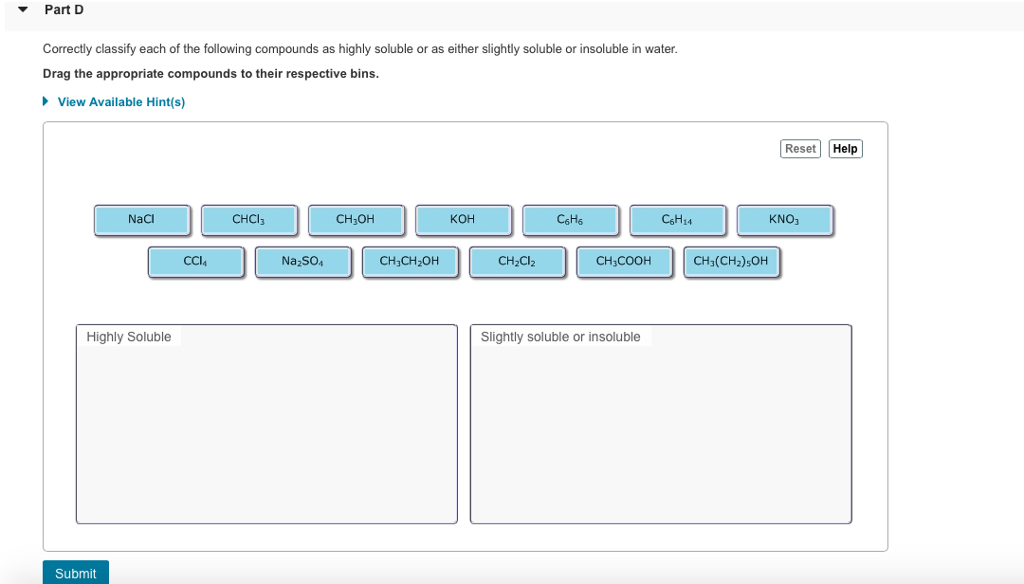
Task: Select the KOH compound tile
Action: tap(464, 219)
